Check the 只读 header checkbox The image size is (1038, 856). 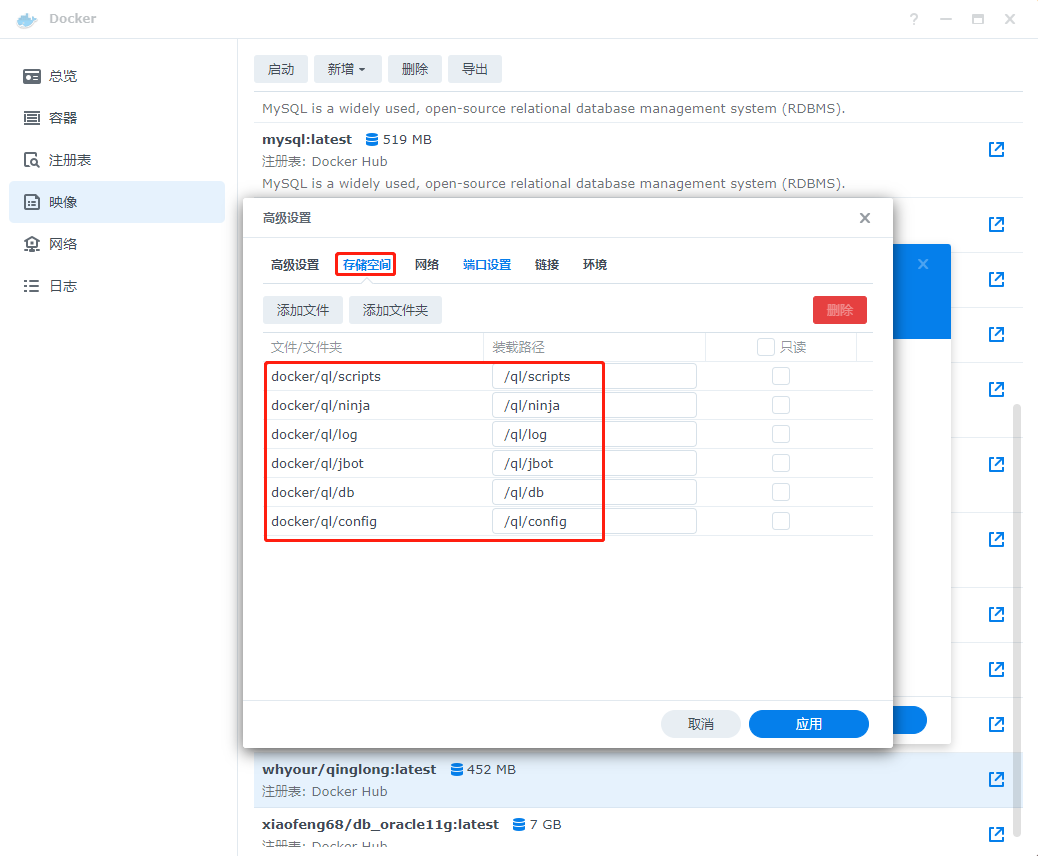click(766, 347)
